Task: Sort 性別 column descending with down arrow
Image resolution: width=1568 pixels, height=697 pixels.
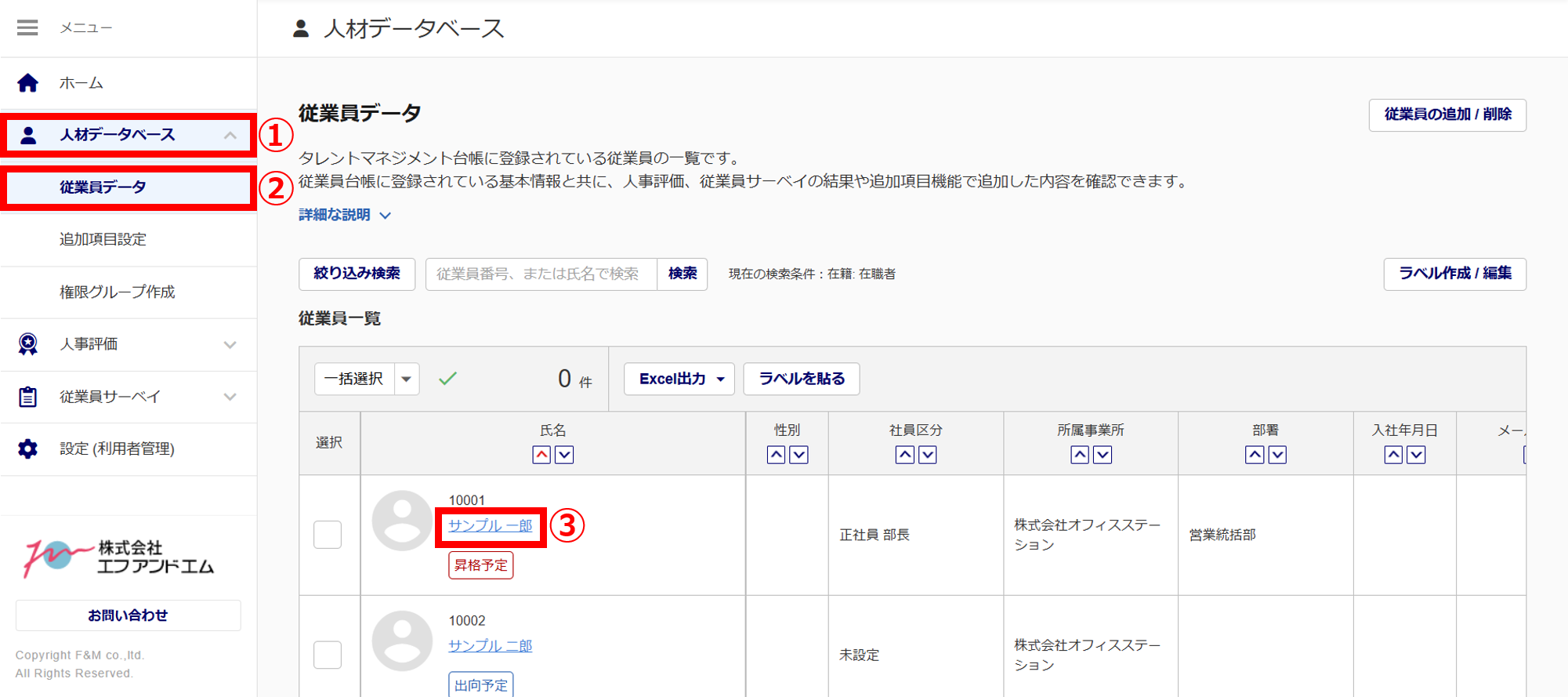Action: (798, 455)
